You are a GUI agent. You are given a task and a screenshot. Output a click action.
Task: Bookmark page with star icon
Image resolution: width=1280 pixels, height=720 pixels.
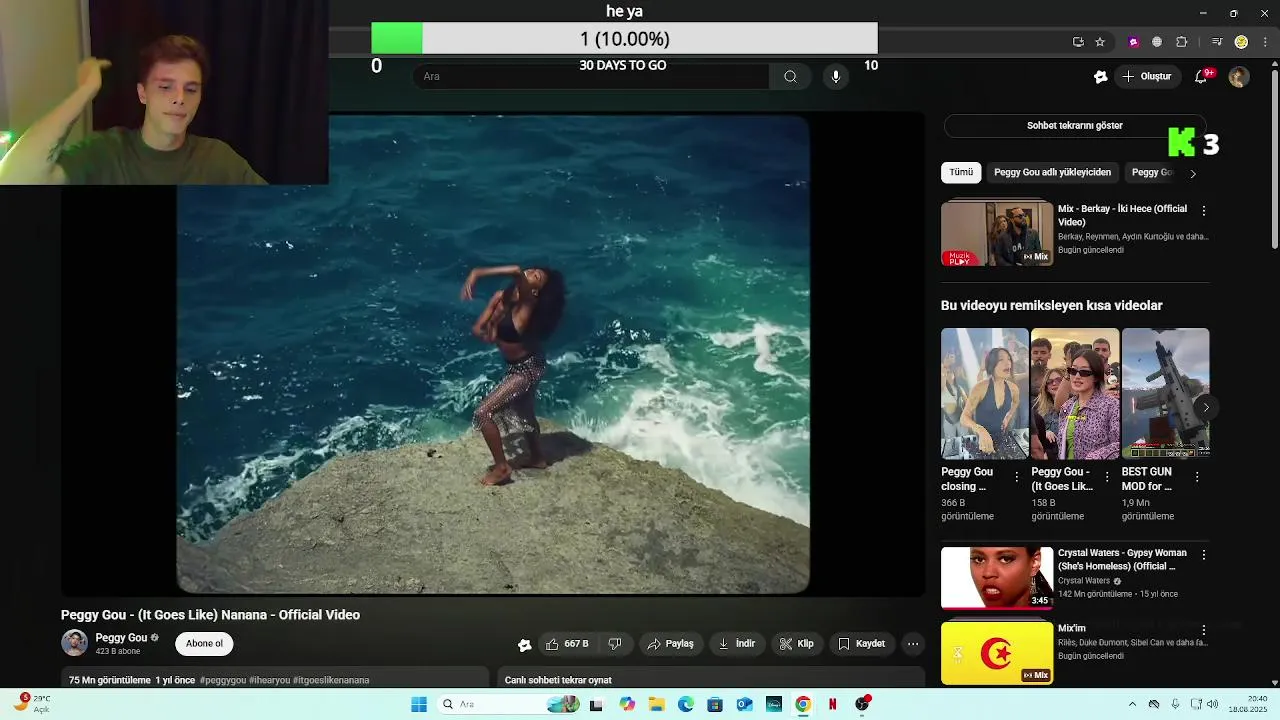1100,42
